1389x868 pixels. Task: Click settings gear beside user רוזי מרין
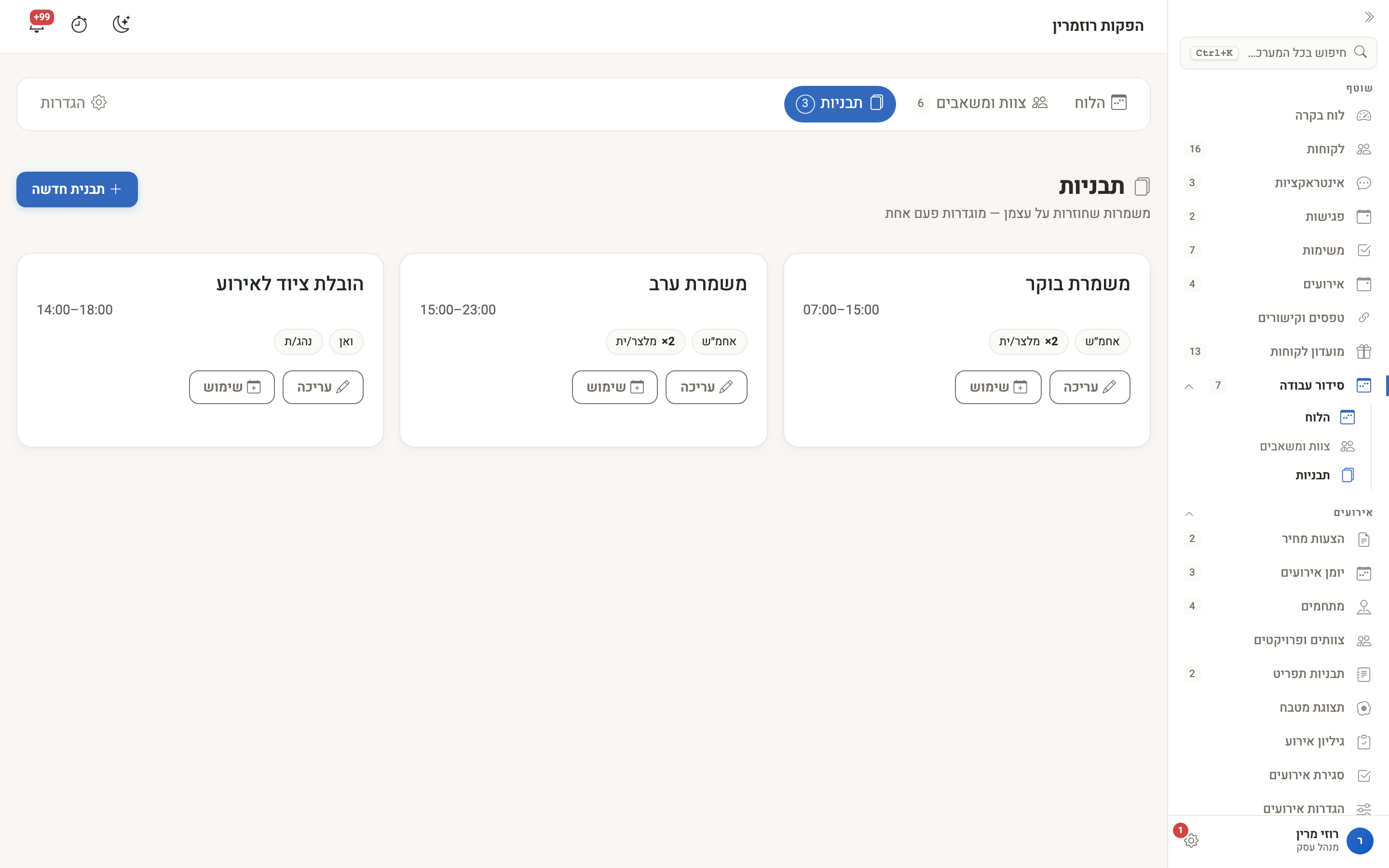pos(1191,841)
